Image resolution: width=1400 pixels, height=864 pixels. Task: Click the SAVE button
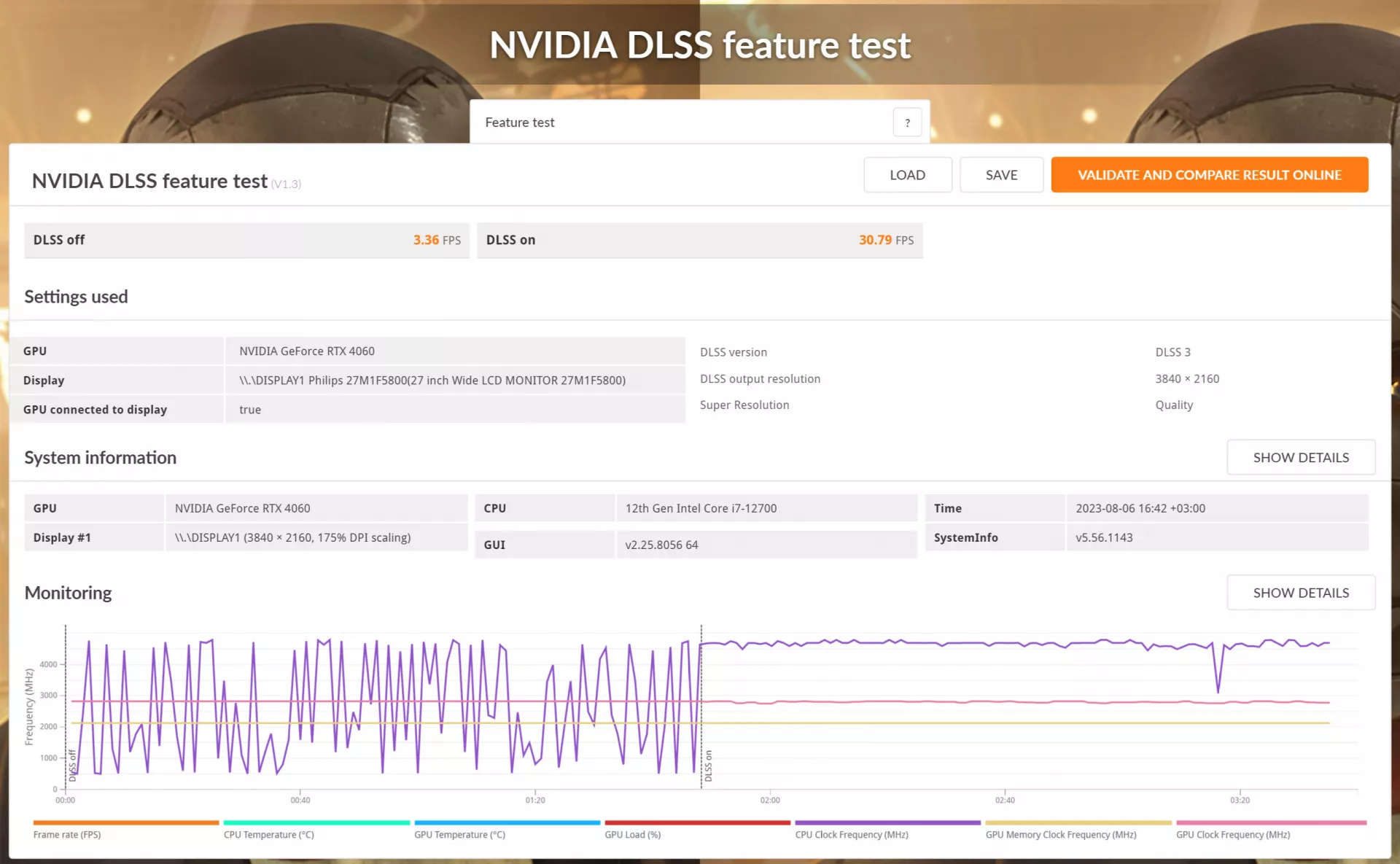[x=1001, y=175]
